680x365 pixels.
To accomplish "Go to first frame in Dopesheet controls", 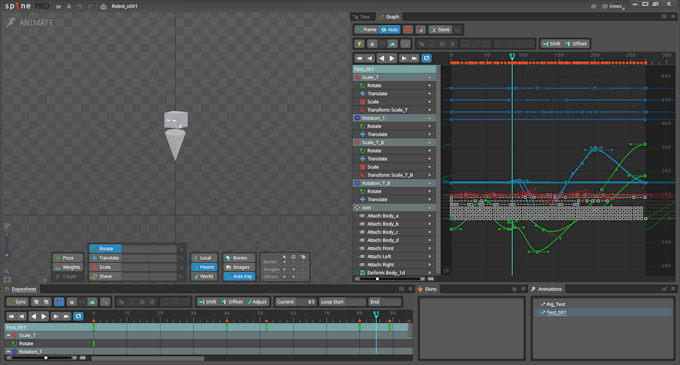I will pyautogui.click(x=11, y=316).
